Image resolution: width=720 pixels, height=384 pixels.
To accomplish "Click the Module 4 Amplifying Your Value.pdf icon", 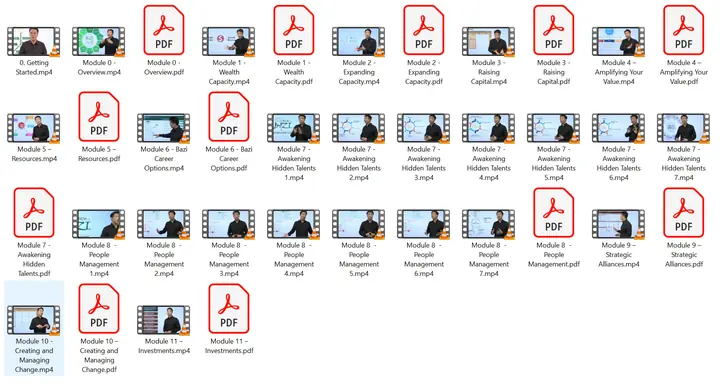I will click(x=684, y=30).
